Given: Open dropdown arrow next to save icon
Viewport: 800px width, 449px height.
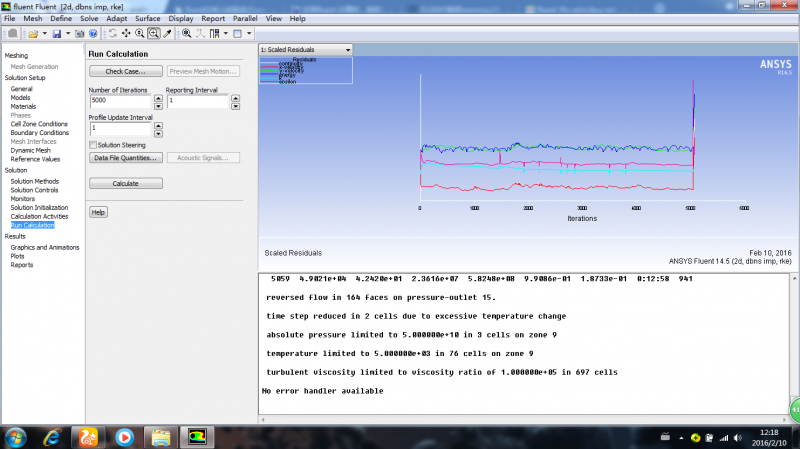Looking at the screenshot, I should (x=67, y=34).
